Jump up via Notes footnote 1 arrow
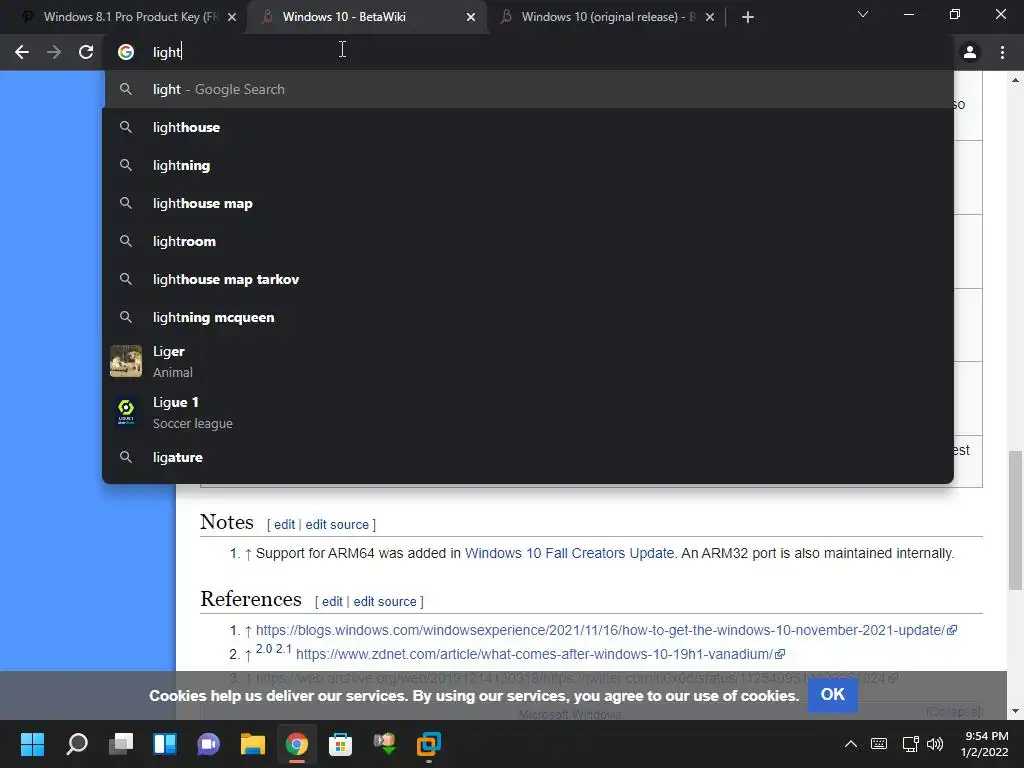 tap(248, 554)
